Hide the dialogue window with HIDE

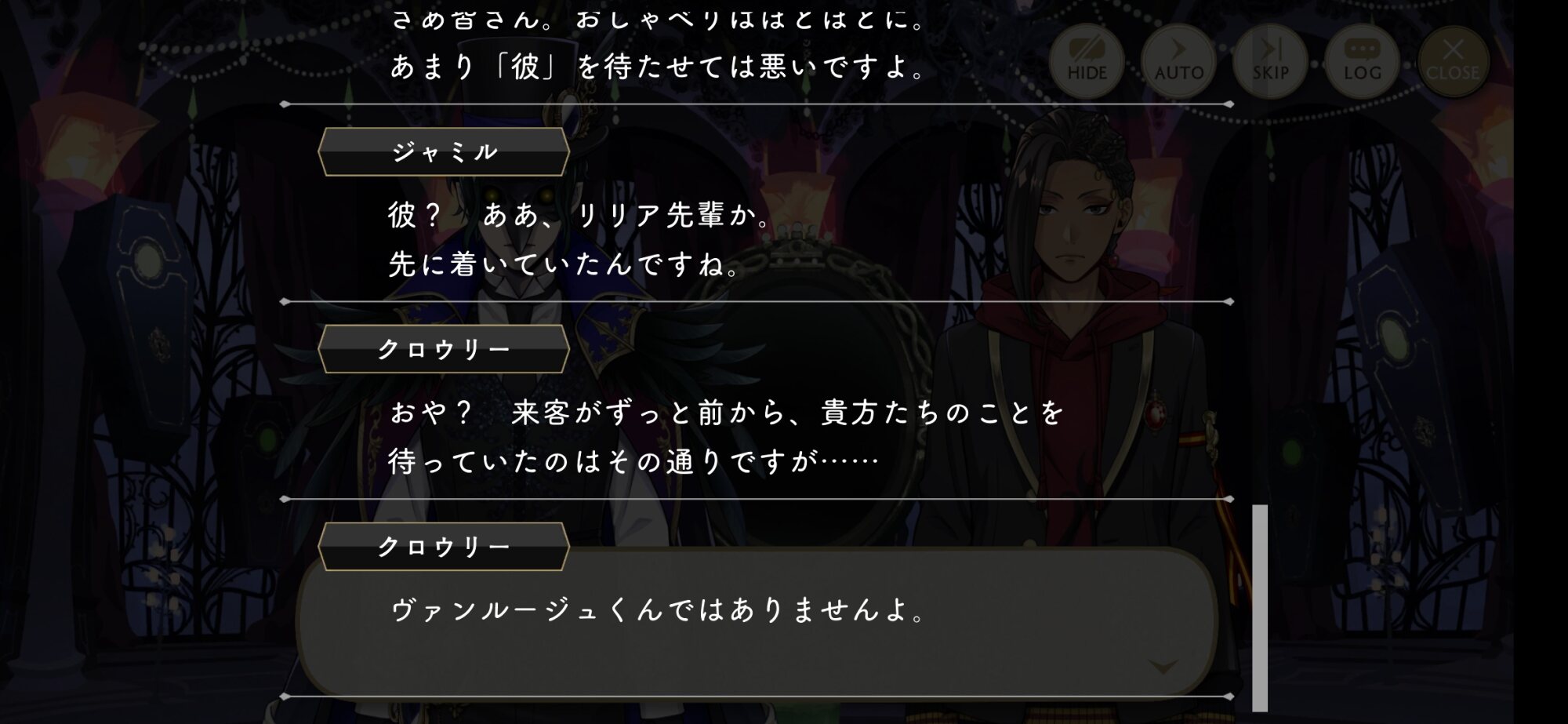[x=1087, y=60]
